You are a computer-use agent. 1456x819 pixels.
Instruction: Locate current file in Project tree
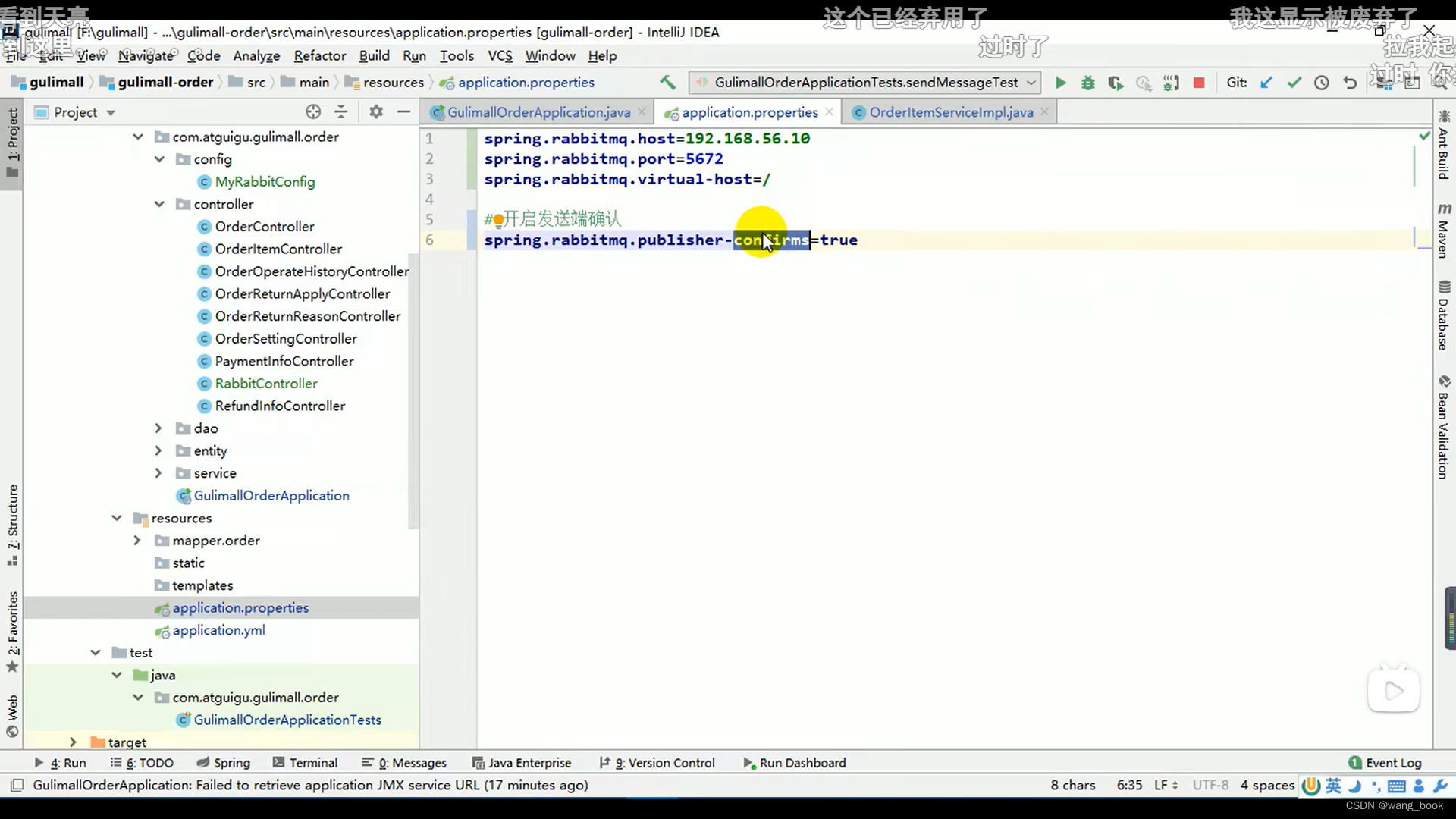[313, 112]
